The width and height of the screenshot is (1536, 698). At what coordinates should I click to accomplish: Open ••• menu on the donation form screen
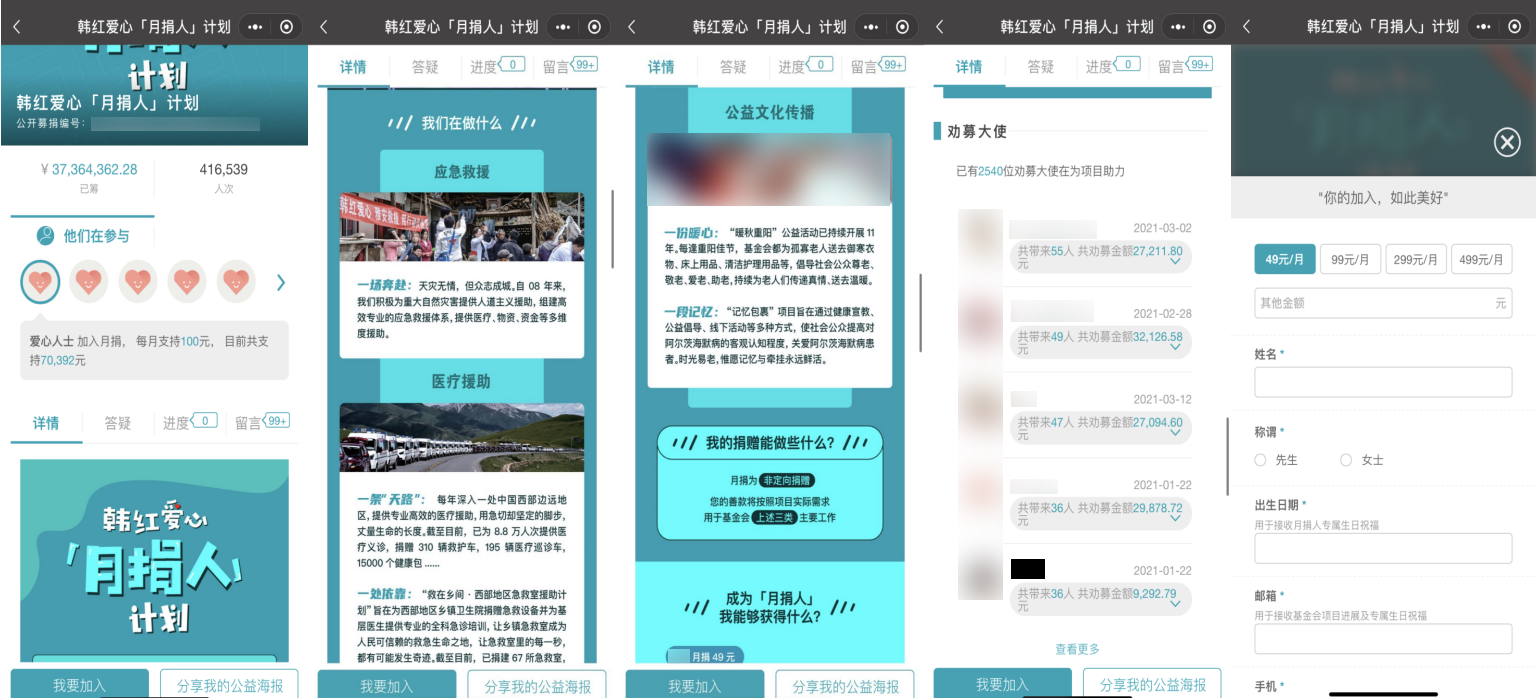pos(1485,27)
